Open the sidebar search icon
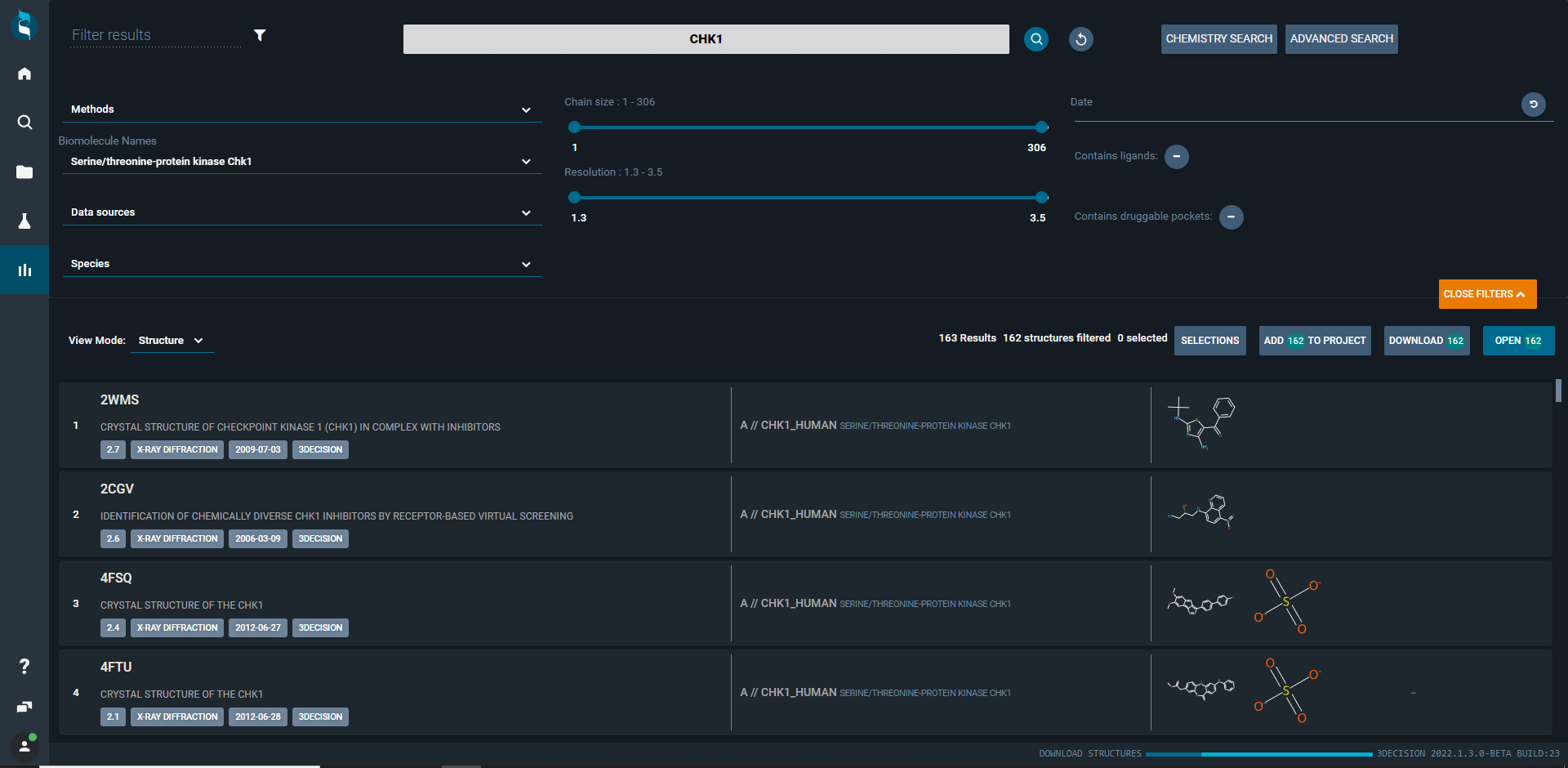The image size is (1568, 768). [x=24, y=123]
